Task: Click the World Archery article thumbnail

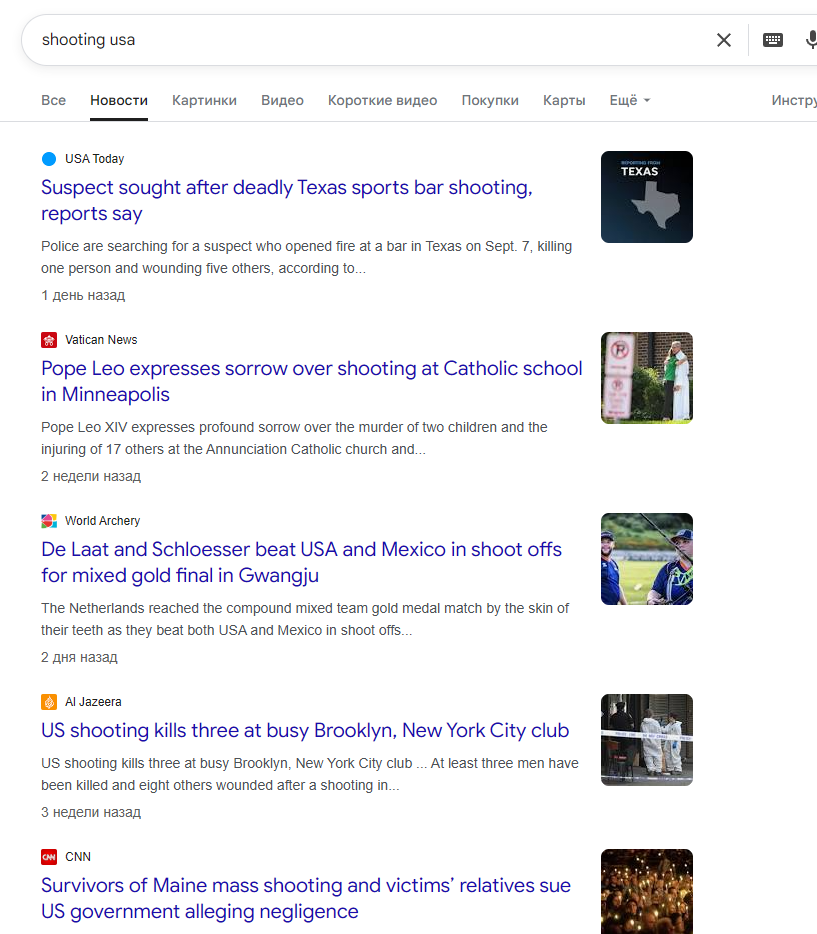Action: 647,559
